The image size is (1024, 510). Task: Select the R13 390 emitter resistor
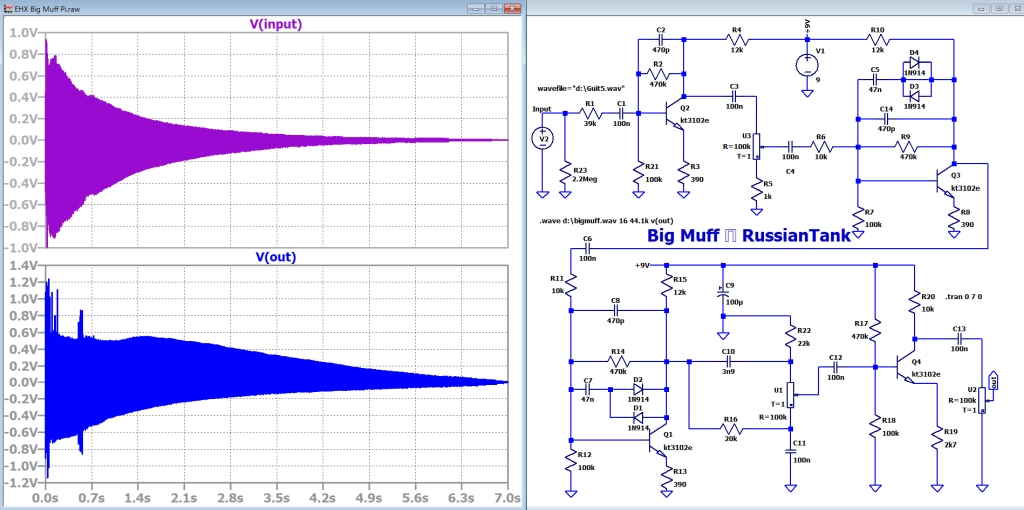[666, 477]
